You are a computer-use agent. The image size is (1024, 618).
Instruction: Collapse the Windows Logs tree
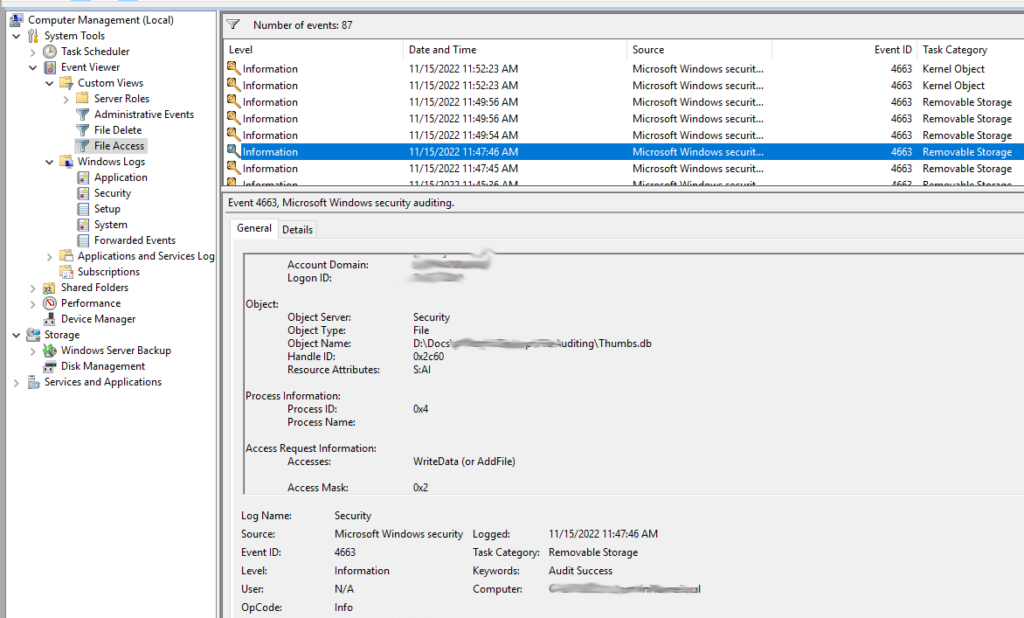tap(47, 161)
